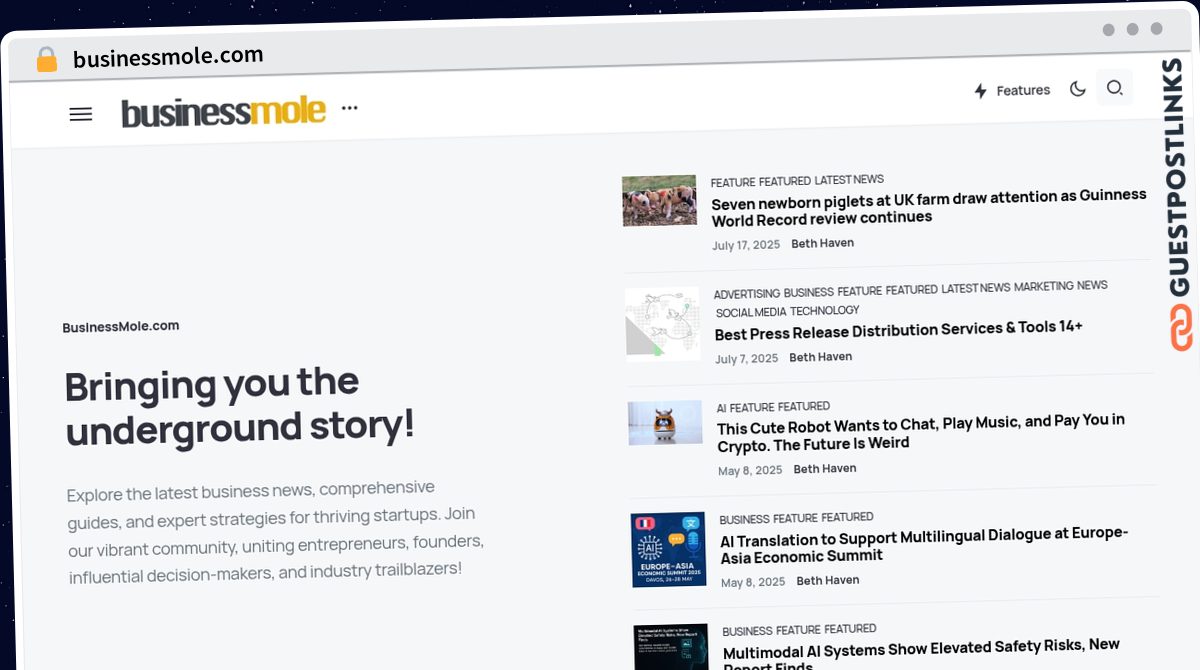Click the lightning bolt Features icon
The image size is (1200, 670).
[x=981, y=91]
